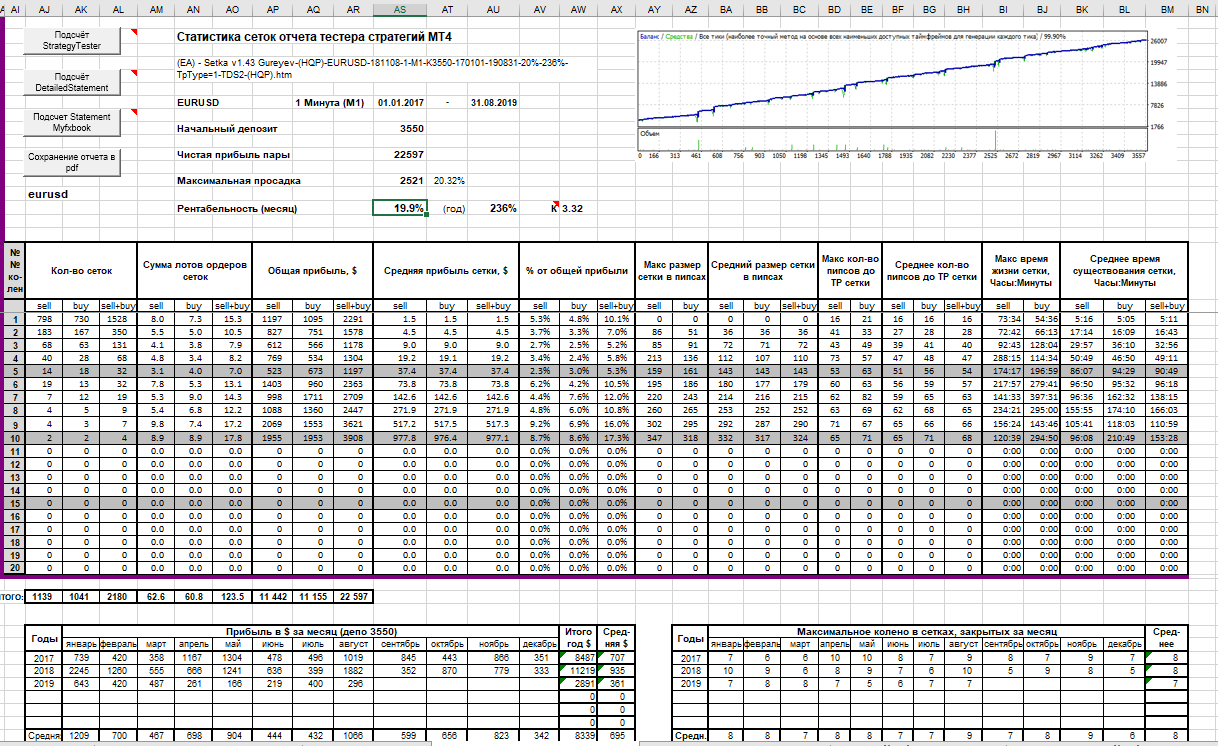The width and height of the screenshot is (1218, 746).
Task: Select the balance equity chart image
Action: pyautogui.click(x=904, y=96)
